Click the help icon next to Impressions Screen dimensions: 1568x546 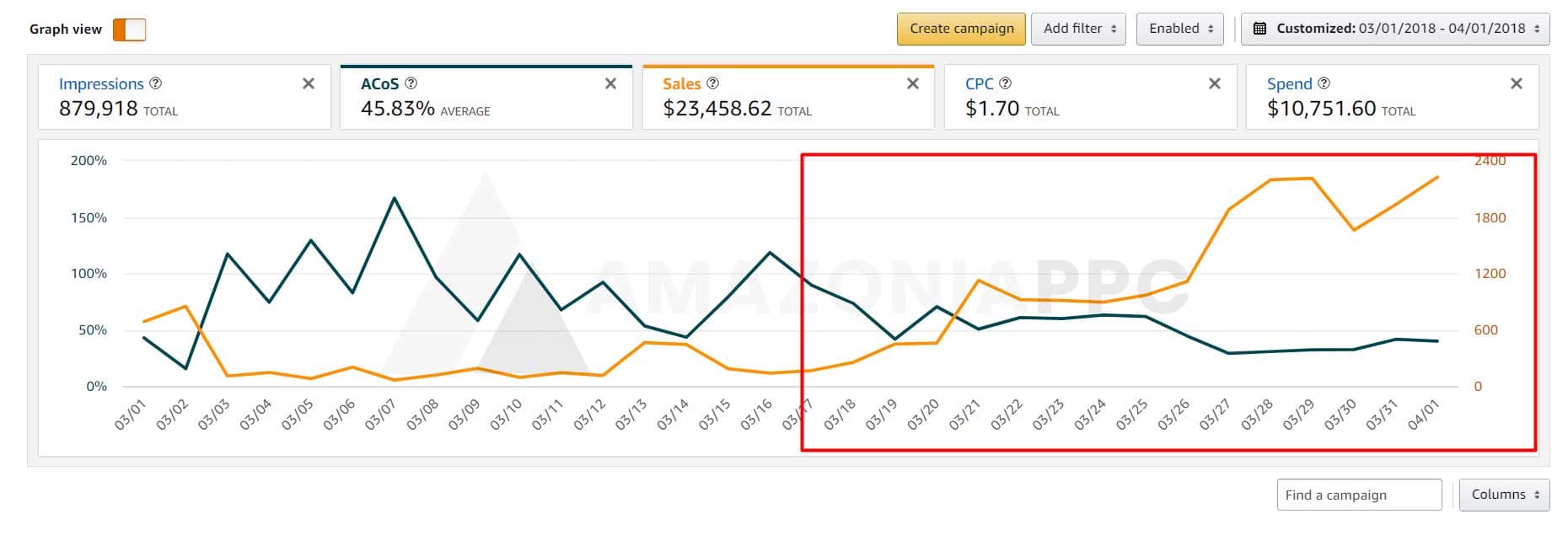click(156, 83)
